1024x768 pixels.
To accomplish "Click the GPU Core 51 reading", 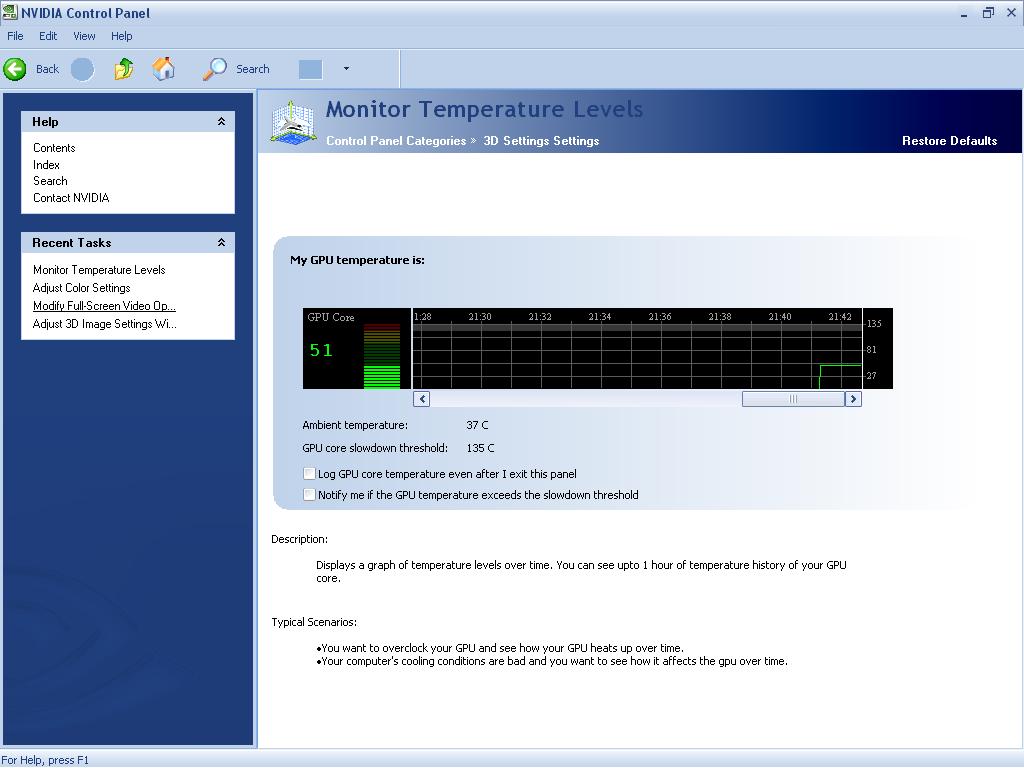I will 321,351.
